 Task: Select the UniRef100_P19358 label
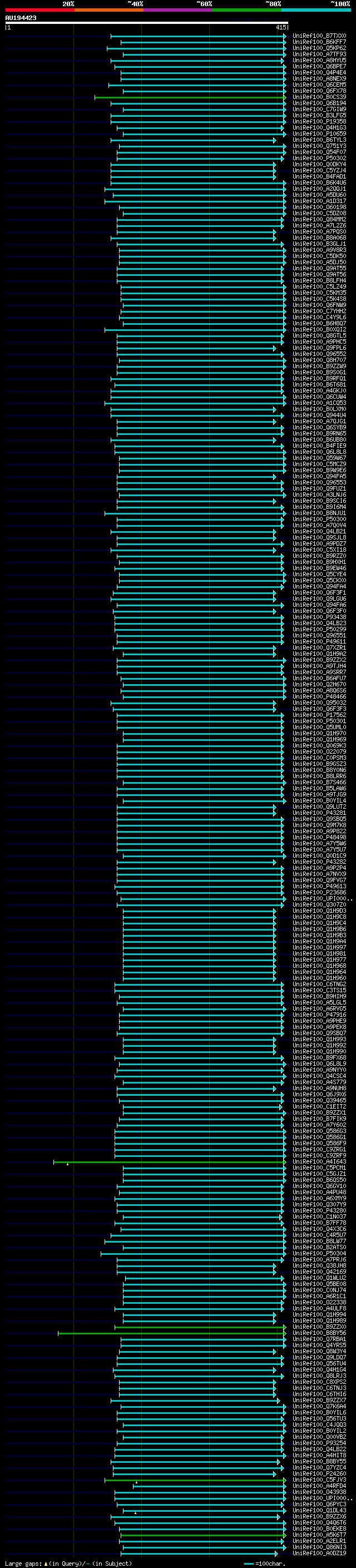pyautogui.click(x=319, y=122)
